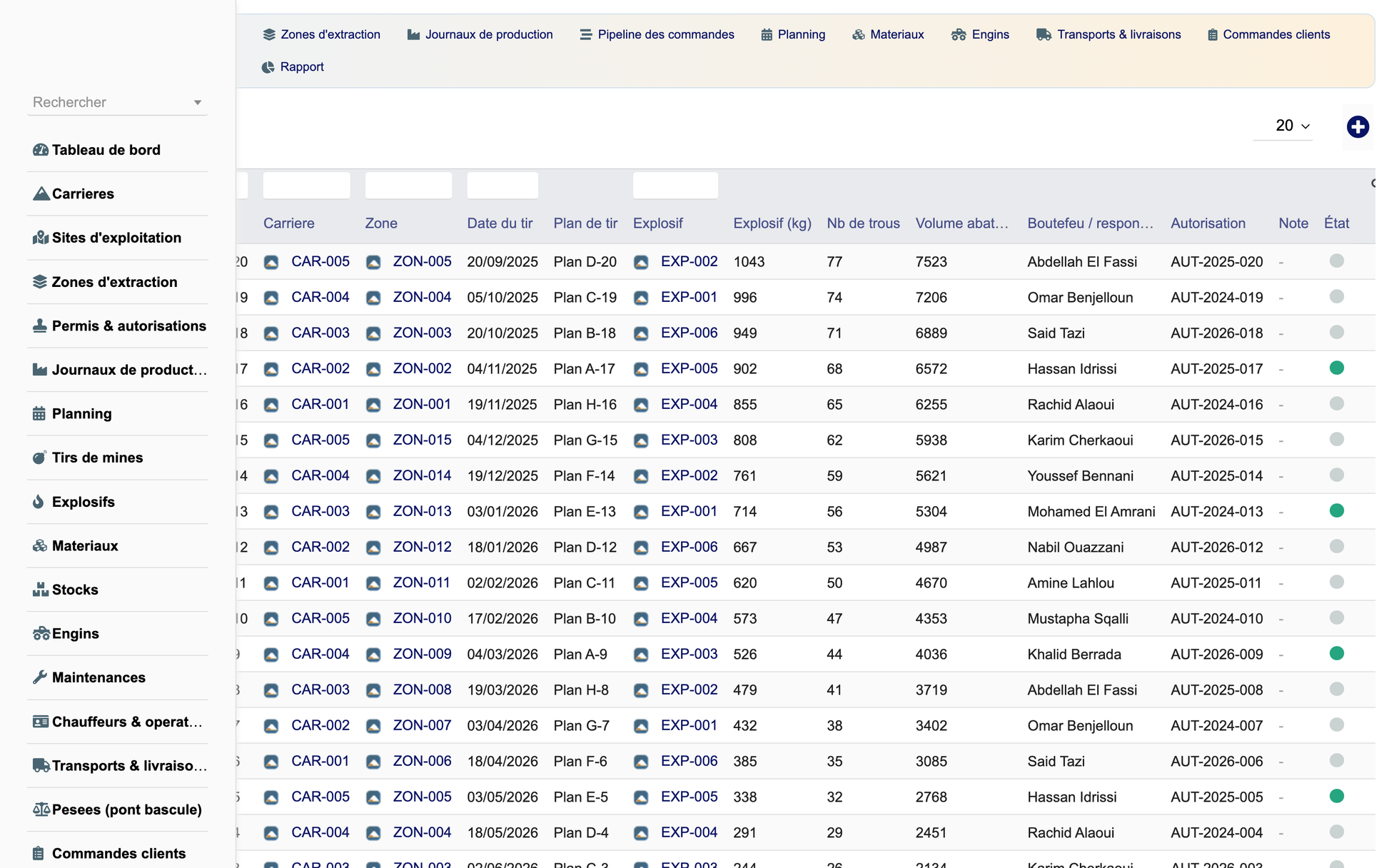This screenshot has width=1389, height=868.
Task: Sort by the Nb de trous column header
Action: (x=863, y=223)
